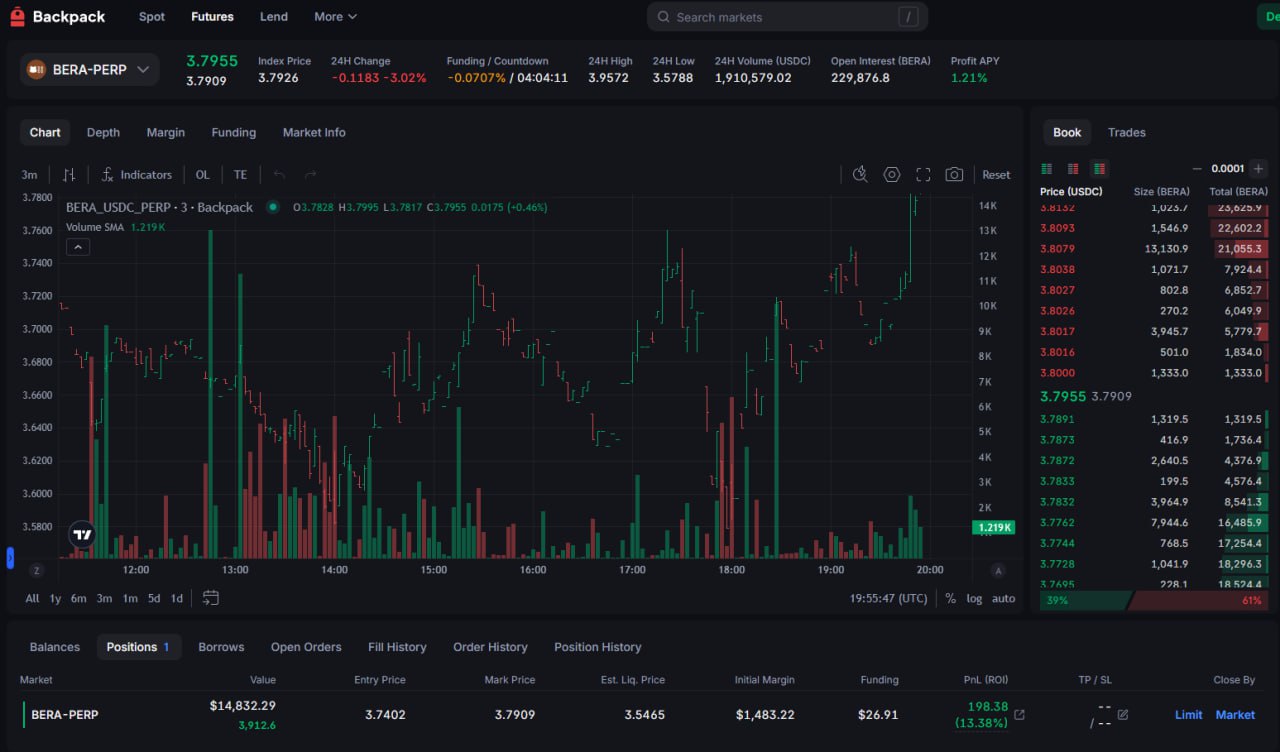
Task: Toggle log scale mode
Action: (974, 598)
